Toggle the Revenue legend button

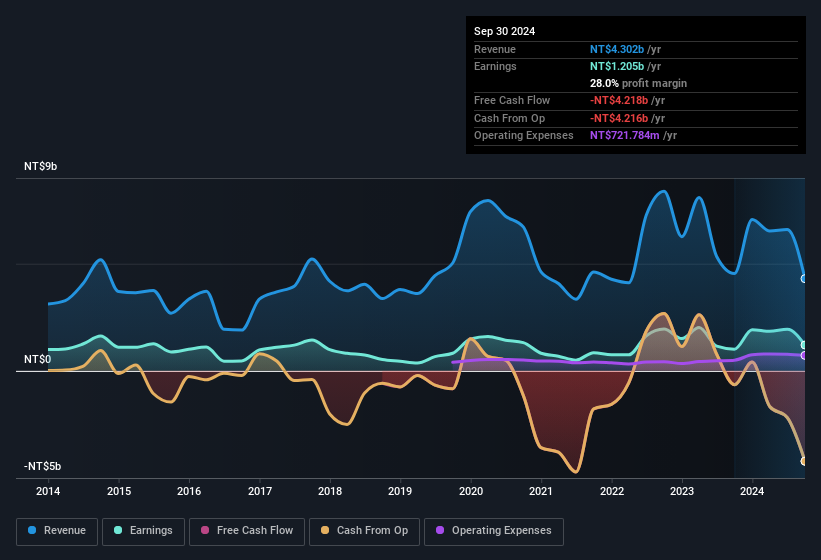(57, 531)
